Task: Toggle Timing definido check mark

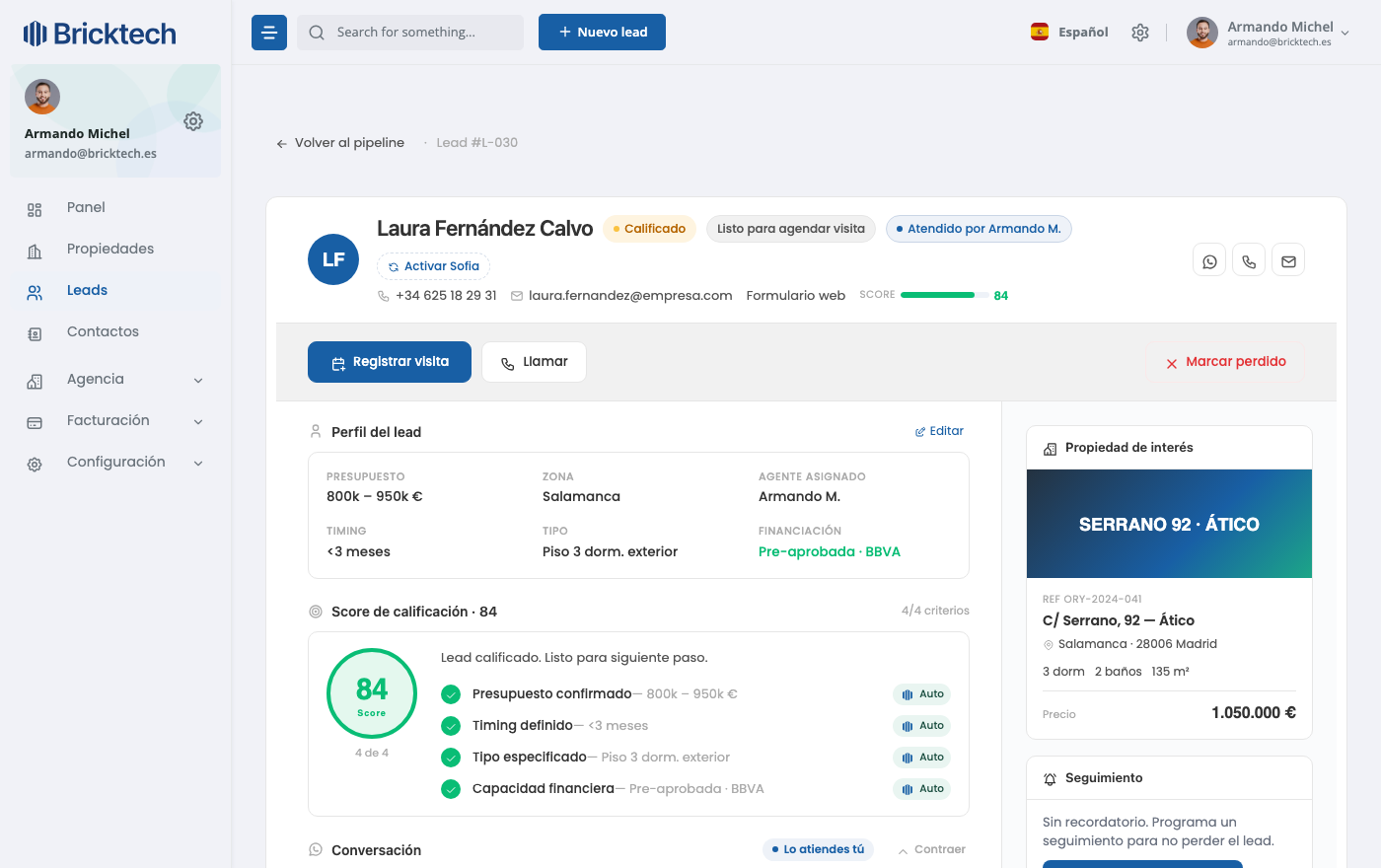Action: pos(451,726)
